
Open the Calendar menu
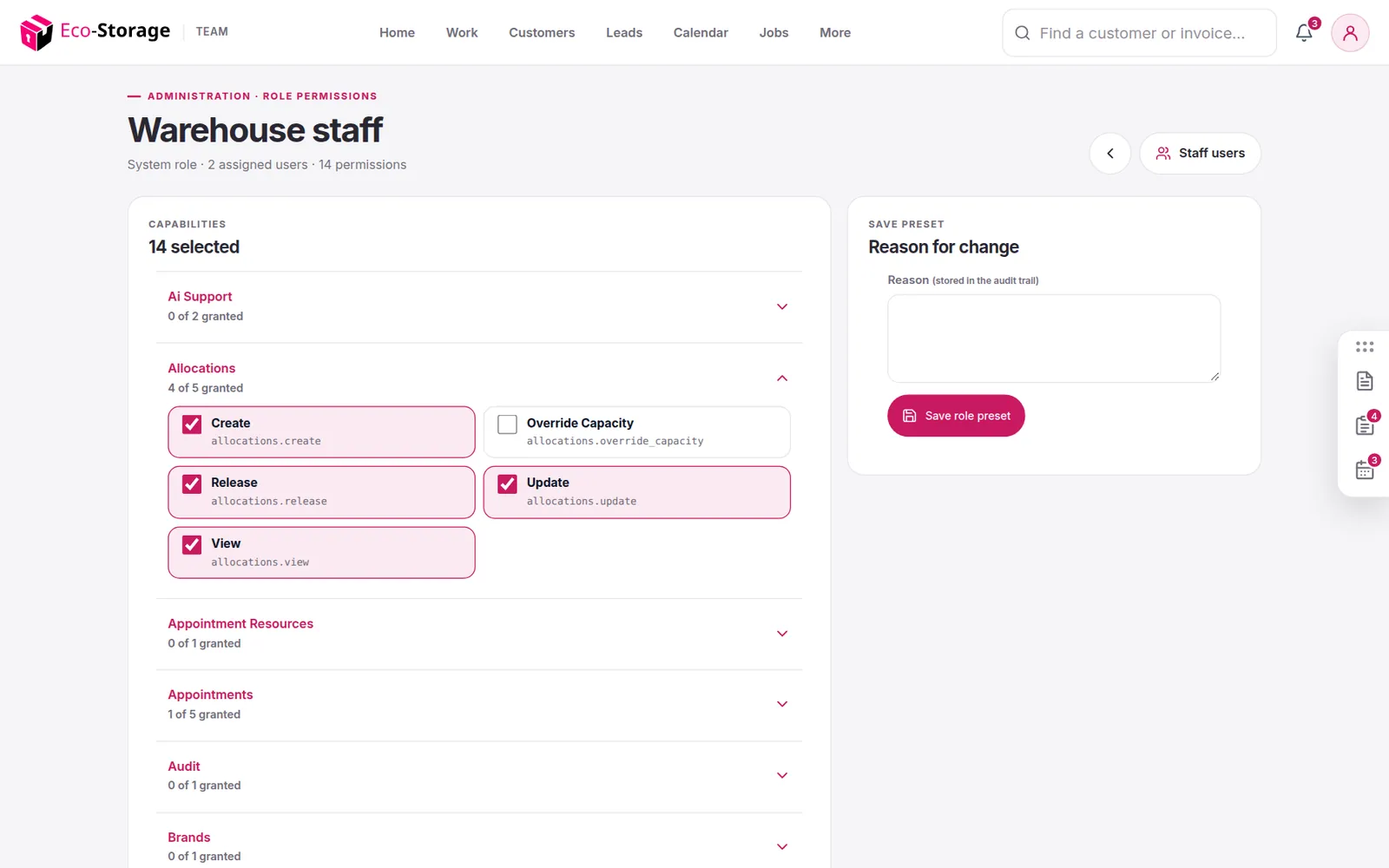coord(701,33)
